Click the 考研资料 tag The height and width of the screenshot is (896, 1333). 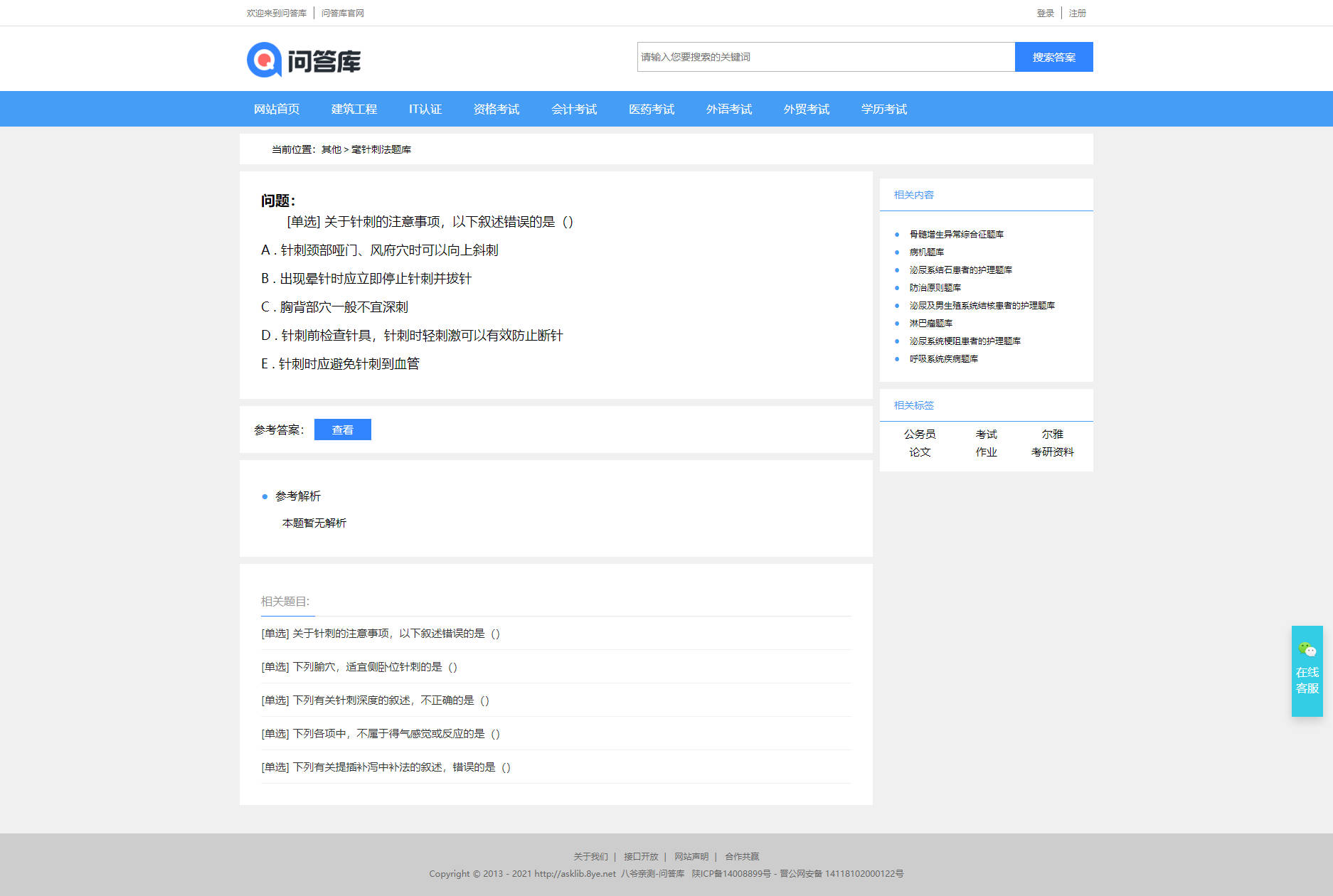coord(1052,452)
